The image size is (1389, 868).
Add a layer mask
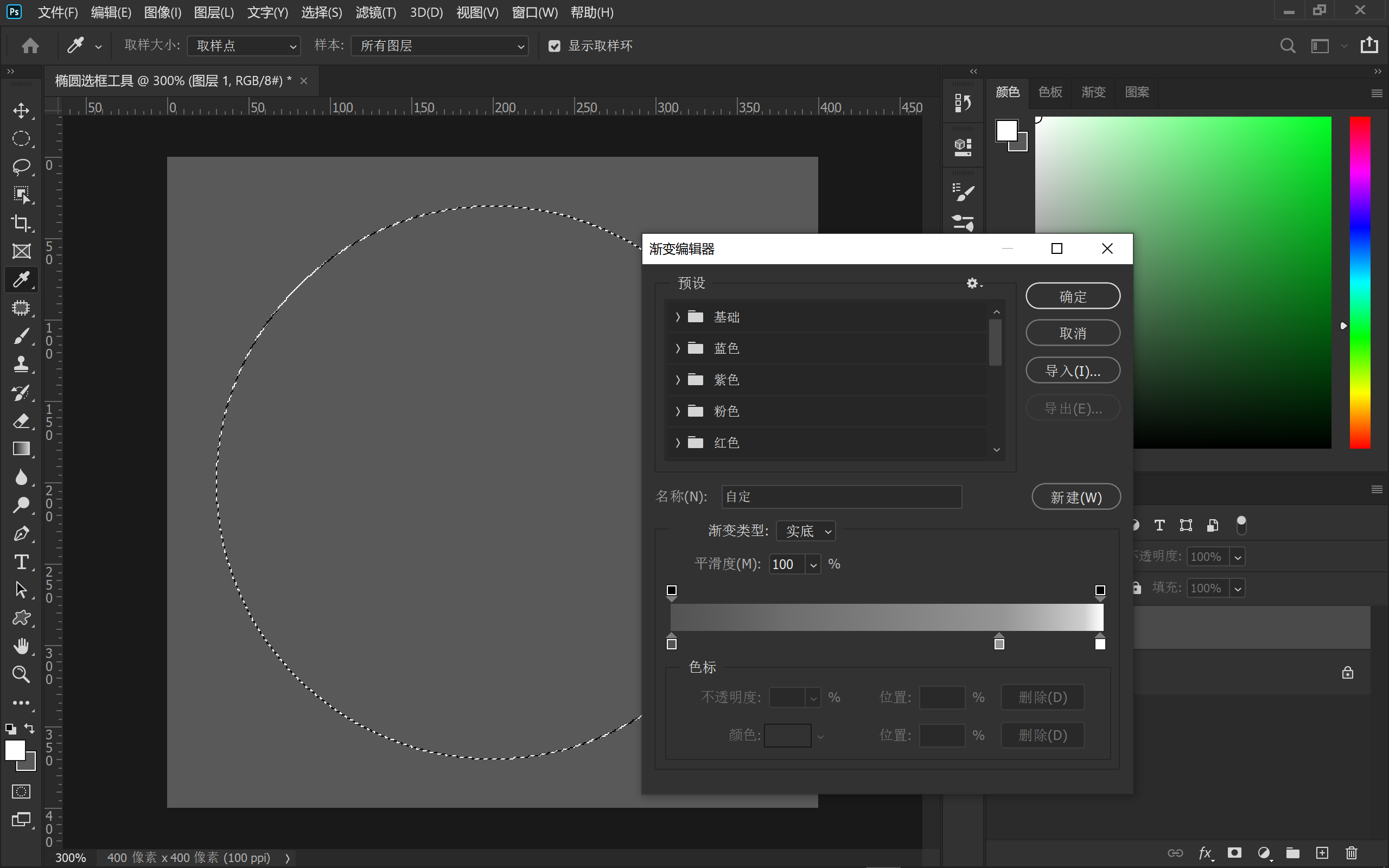pyautogui.click(x=1234, y=852)
